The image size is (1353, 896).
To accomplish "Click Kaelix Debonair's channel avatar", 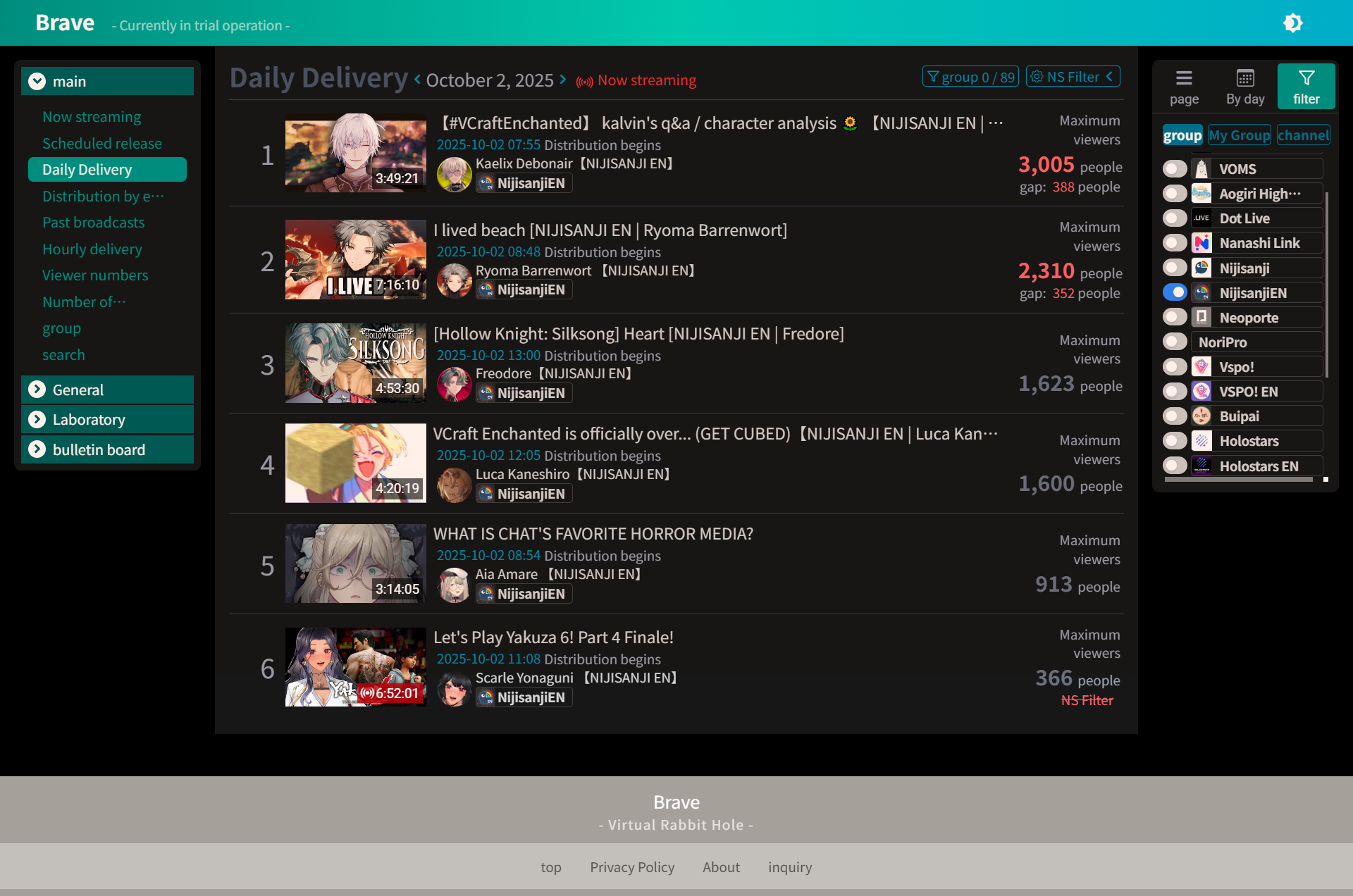I will [454, 174].
